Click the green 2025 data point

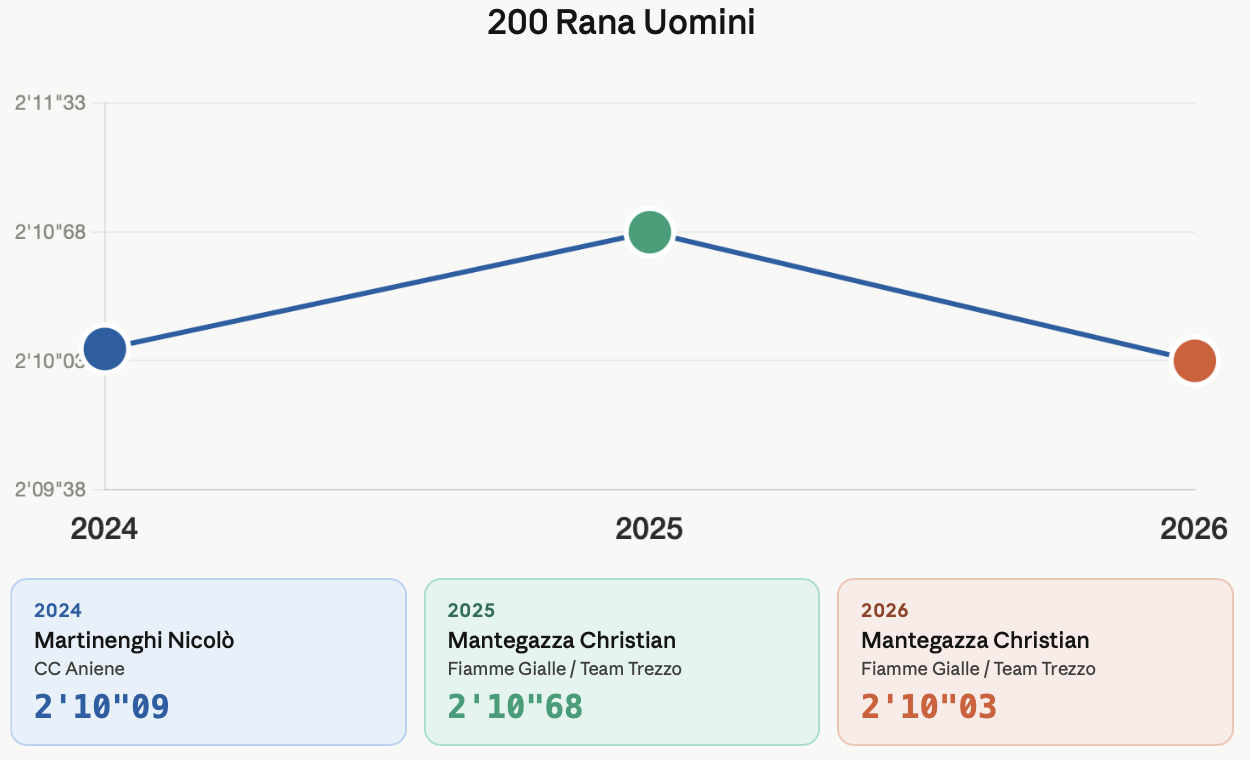[x=650, y=232]
